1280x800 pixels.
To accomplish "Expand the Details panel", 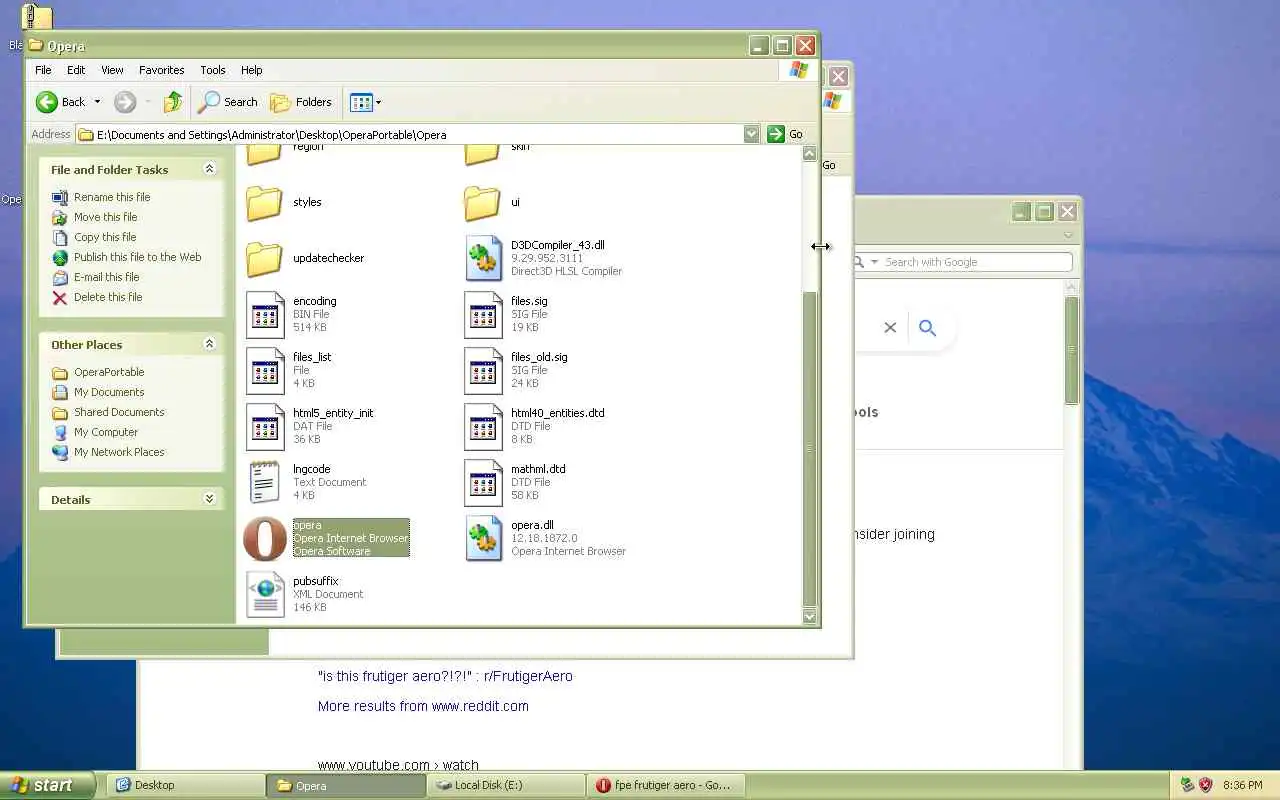I will click(209, 499).
